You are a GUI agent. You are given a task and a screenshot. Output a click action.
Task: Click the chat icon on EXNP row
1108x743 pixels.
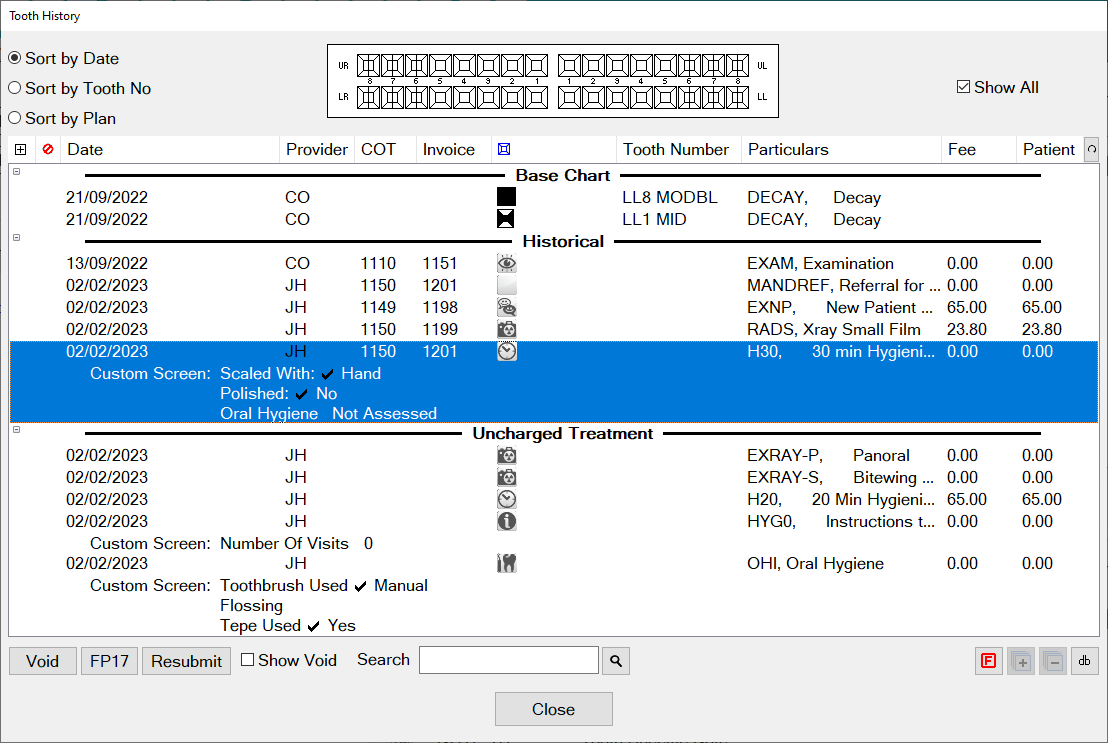(x=507, y=308)
